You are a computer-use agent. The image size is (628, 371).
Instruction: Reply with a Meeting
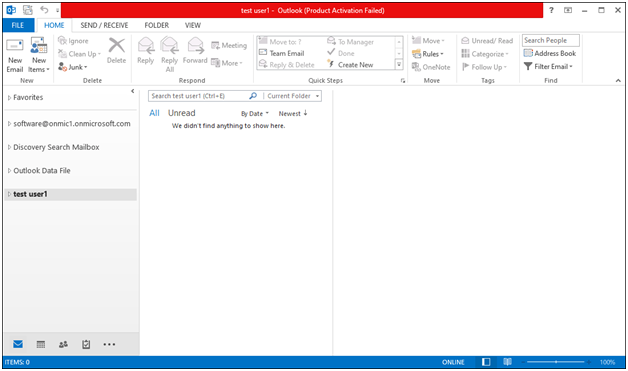point(229,45)
